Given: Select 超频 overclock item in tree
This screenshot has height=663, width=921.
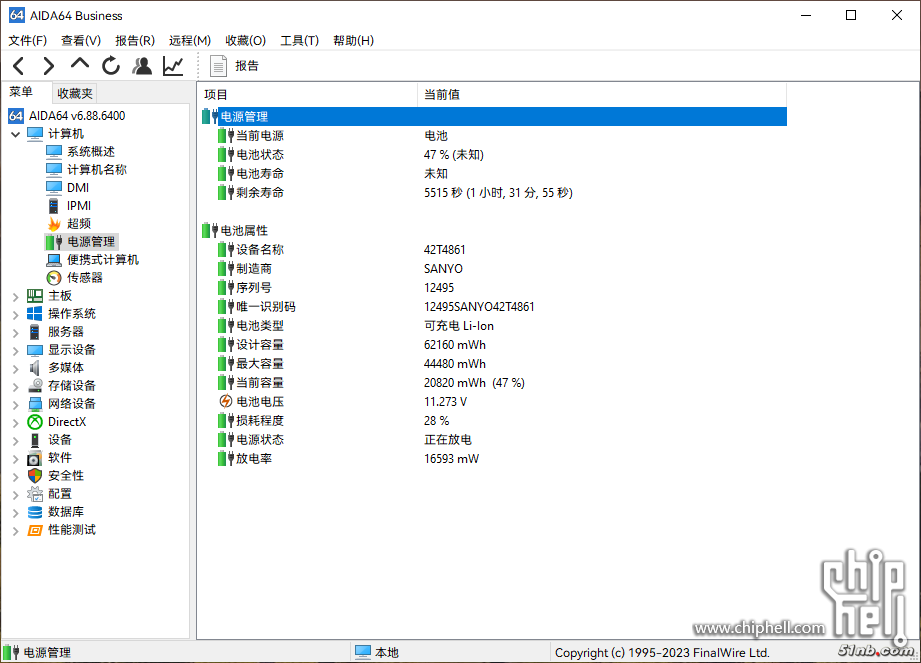Looking at the screenshot, I should tap(78, 224).
